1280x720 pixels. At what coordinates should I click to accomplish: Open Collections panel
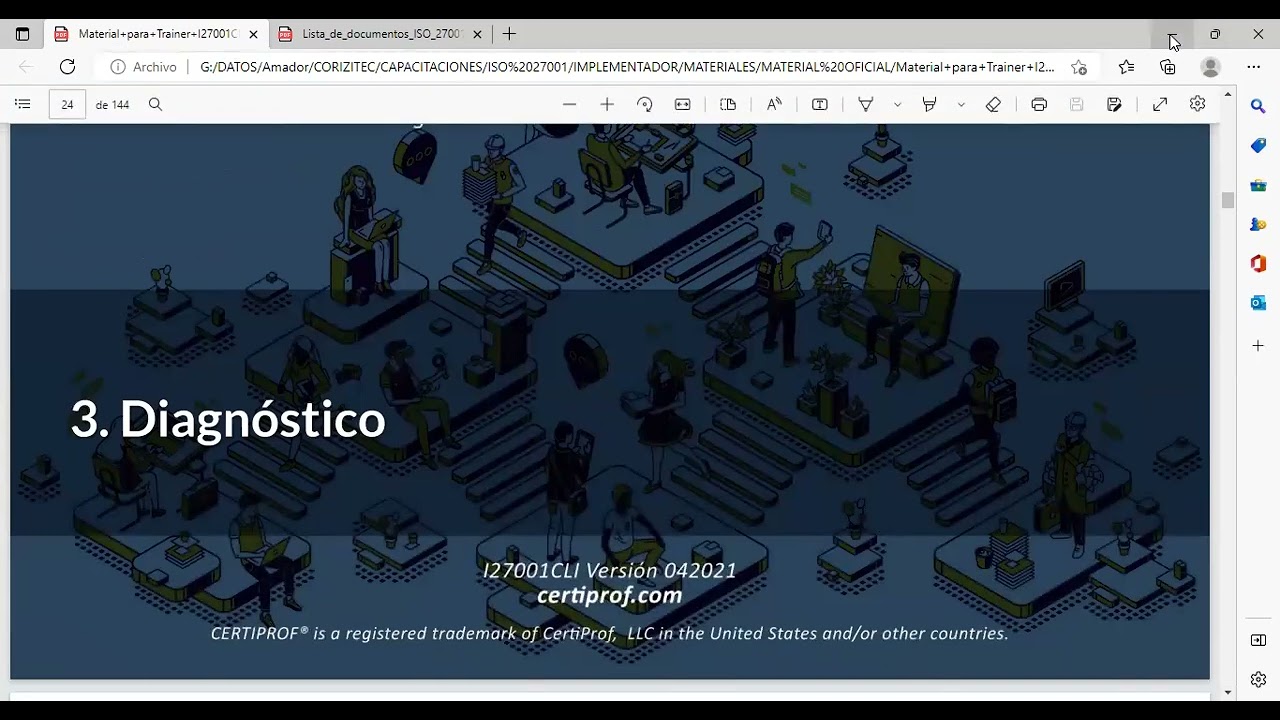coord(1168,67)
